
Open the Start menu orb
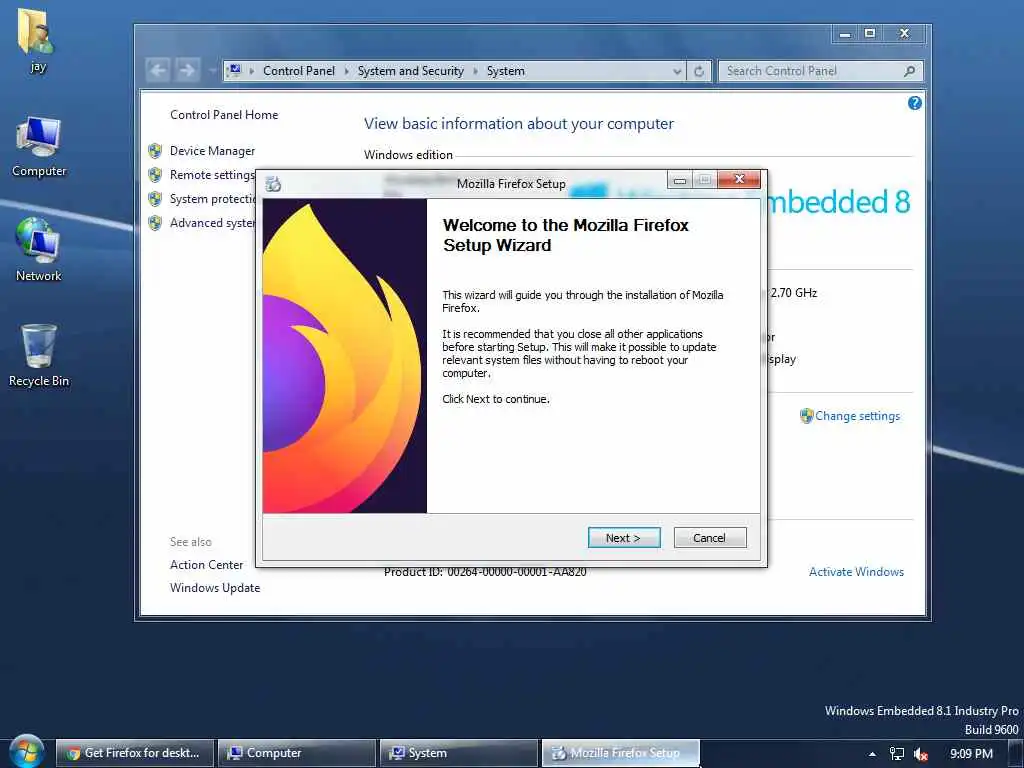click(x=27, y=752)
